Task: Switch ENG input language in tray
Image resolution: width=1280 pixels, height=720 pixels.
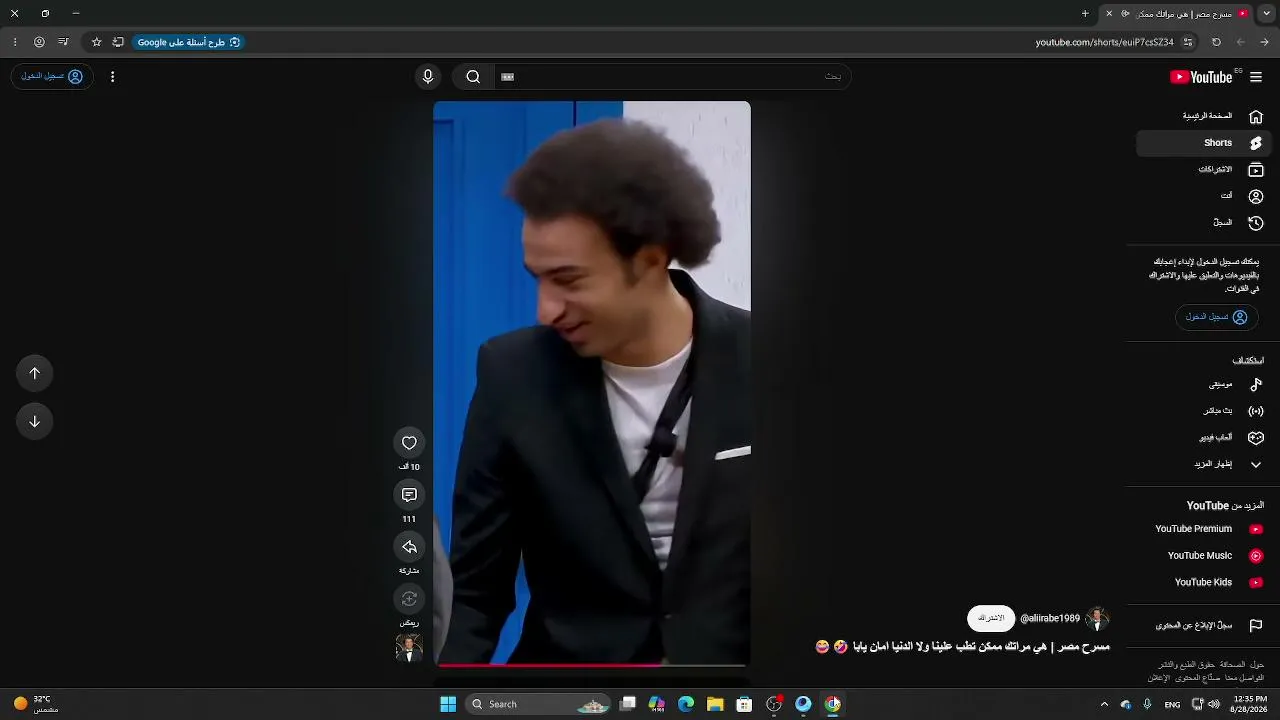Action: (x=1172, y=704)
